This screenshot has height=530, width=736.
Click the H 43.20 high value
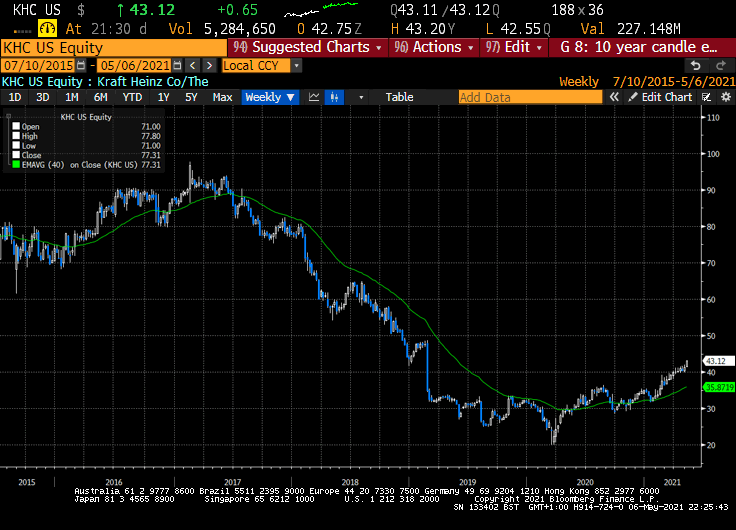pos(422,29)
